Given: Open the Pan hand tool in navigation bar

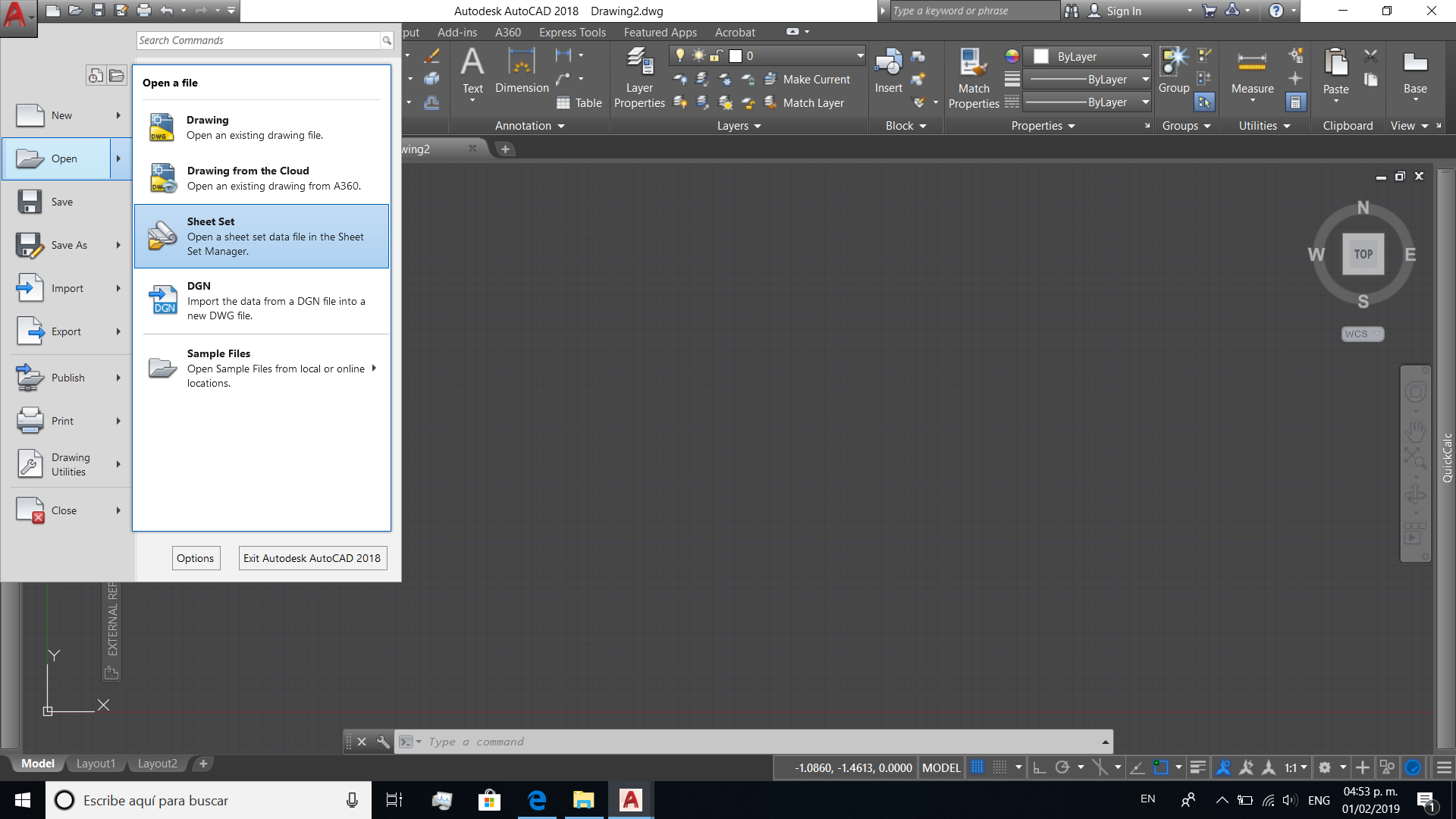Looking at the screenshot, I should [1415, 431].
